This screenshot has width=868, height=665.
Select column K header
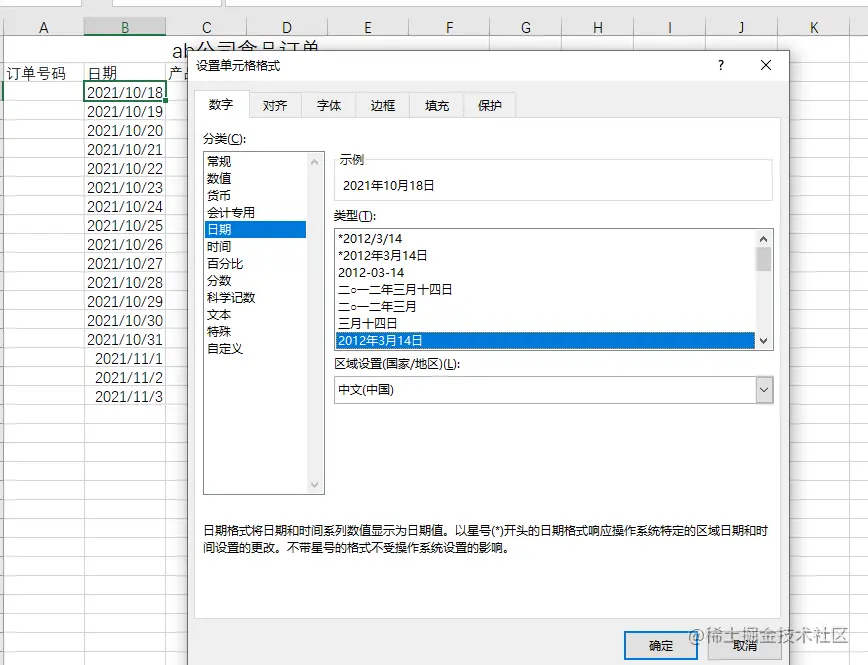coord(814,27)
